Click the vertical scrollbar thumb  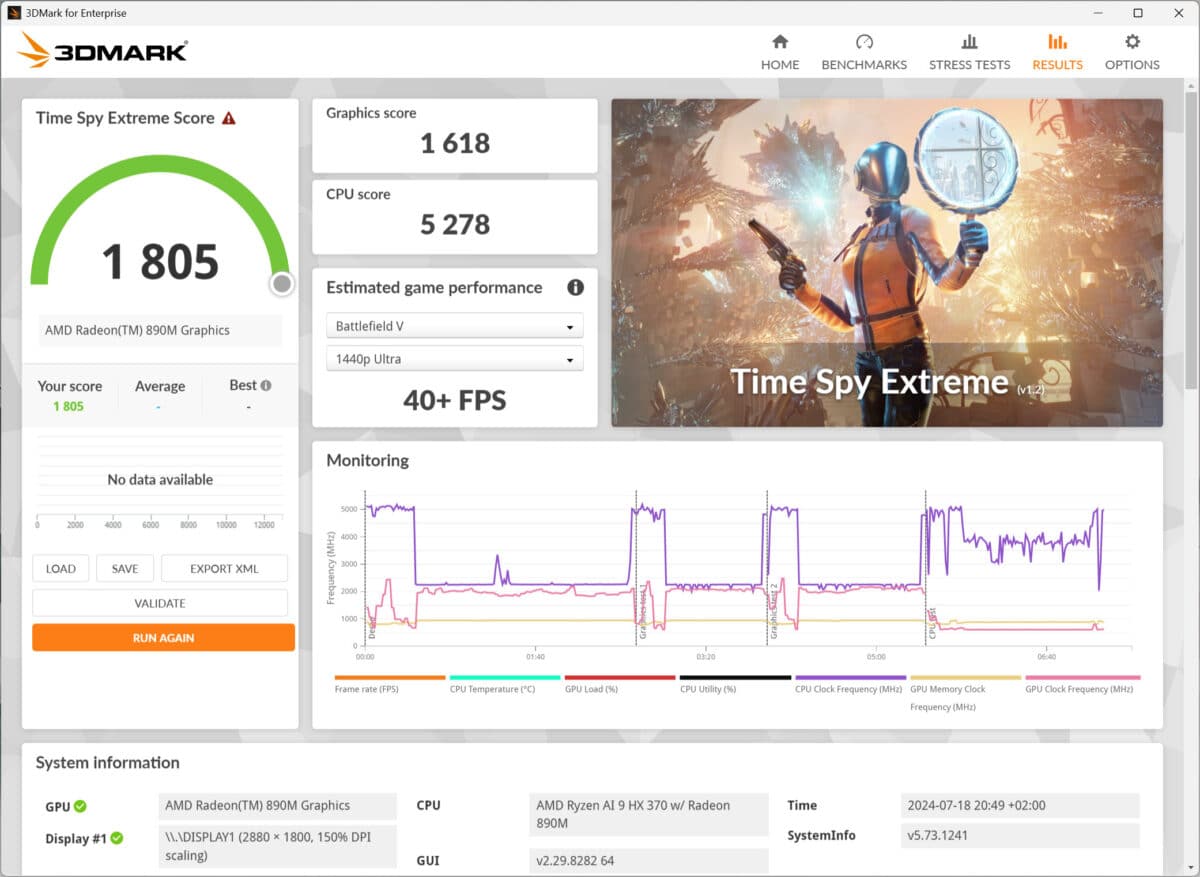(x=1191, y=240)
